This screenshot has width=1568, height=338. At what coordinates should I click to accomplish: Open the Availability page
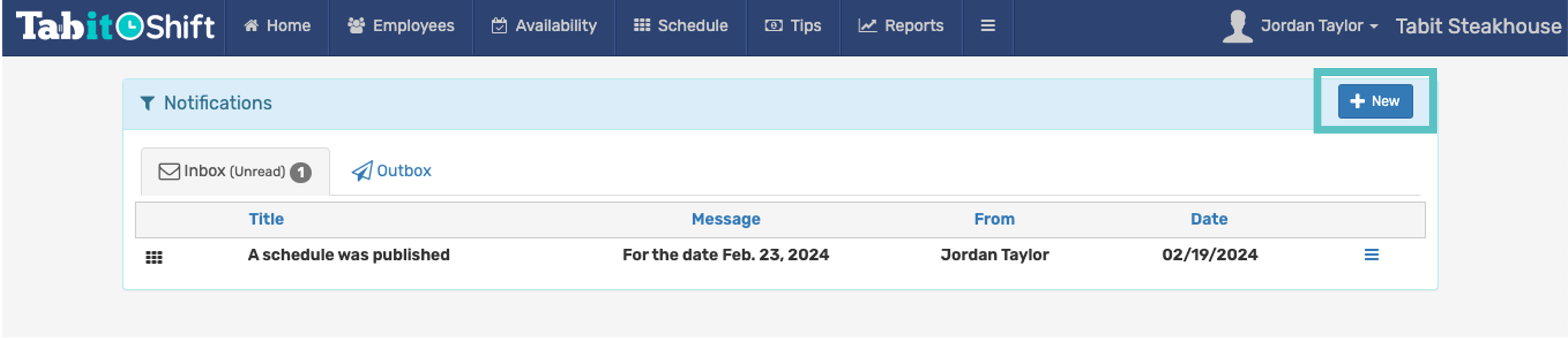coord(544,26)
